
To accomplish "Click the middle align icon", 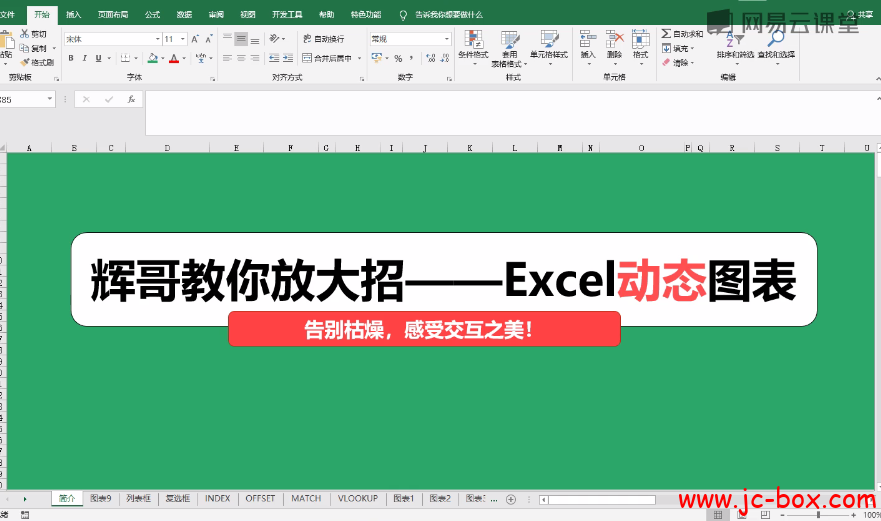I will coord(241,39).
